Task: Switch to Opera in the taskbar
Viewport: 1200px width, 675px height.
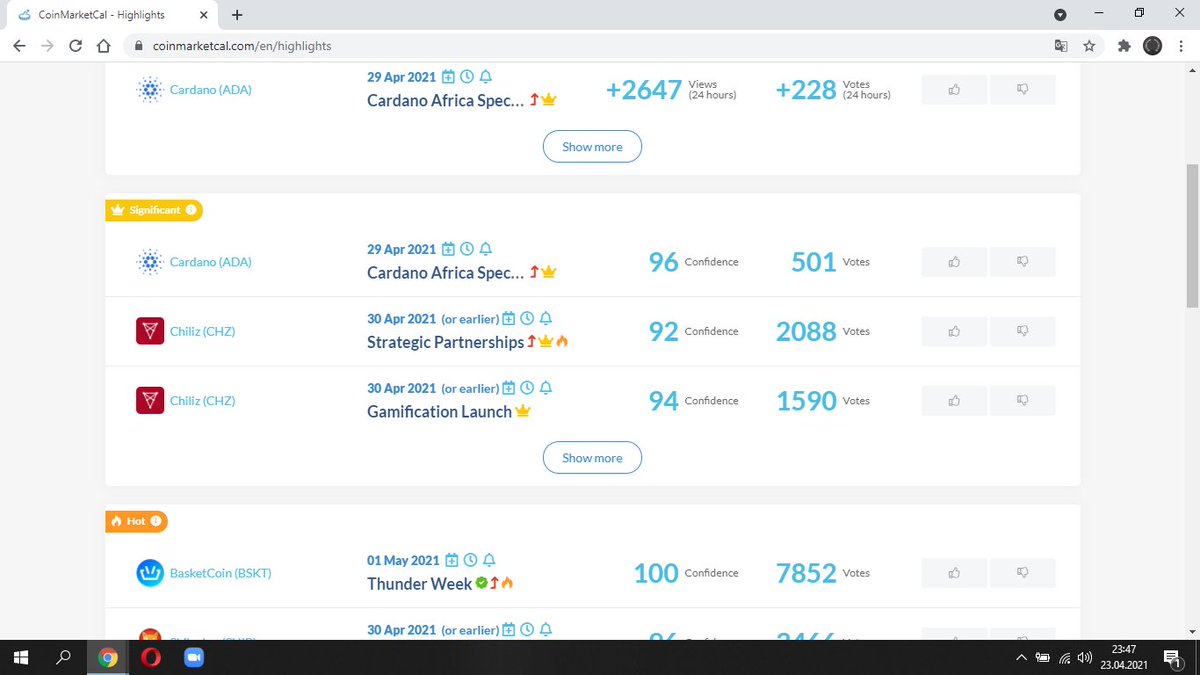Action: [150, 657]
